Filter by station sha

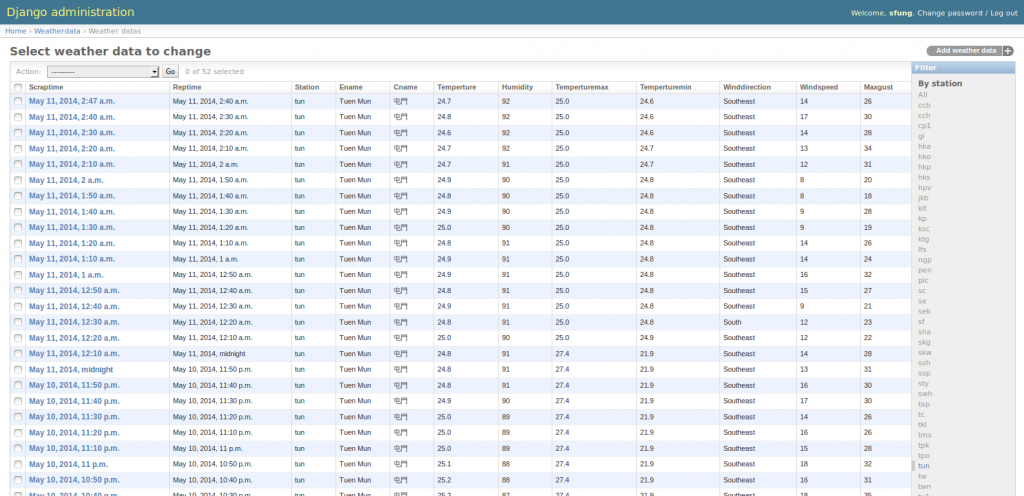pos(924,331)
